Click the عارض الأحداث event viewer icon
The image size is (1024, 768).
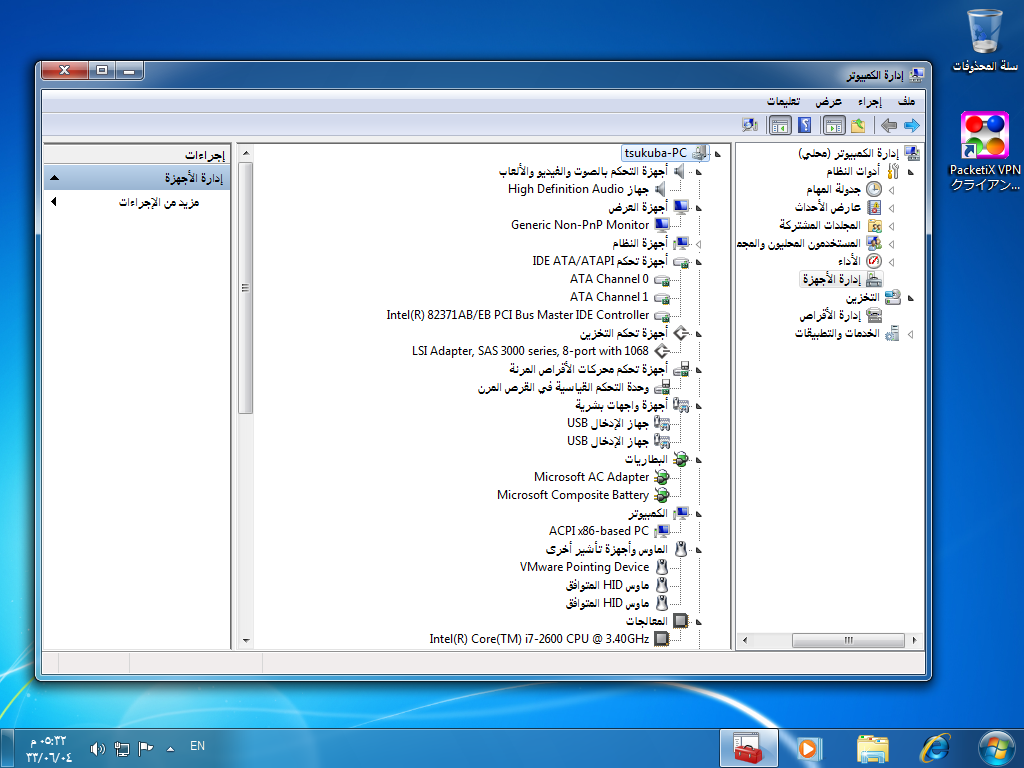[874, 208]
